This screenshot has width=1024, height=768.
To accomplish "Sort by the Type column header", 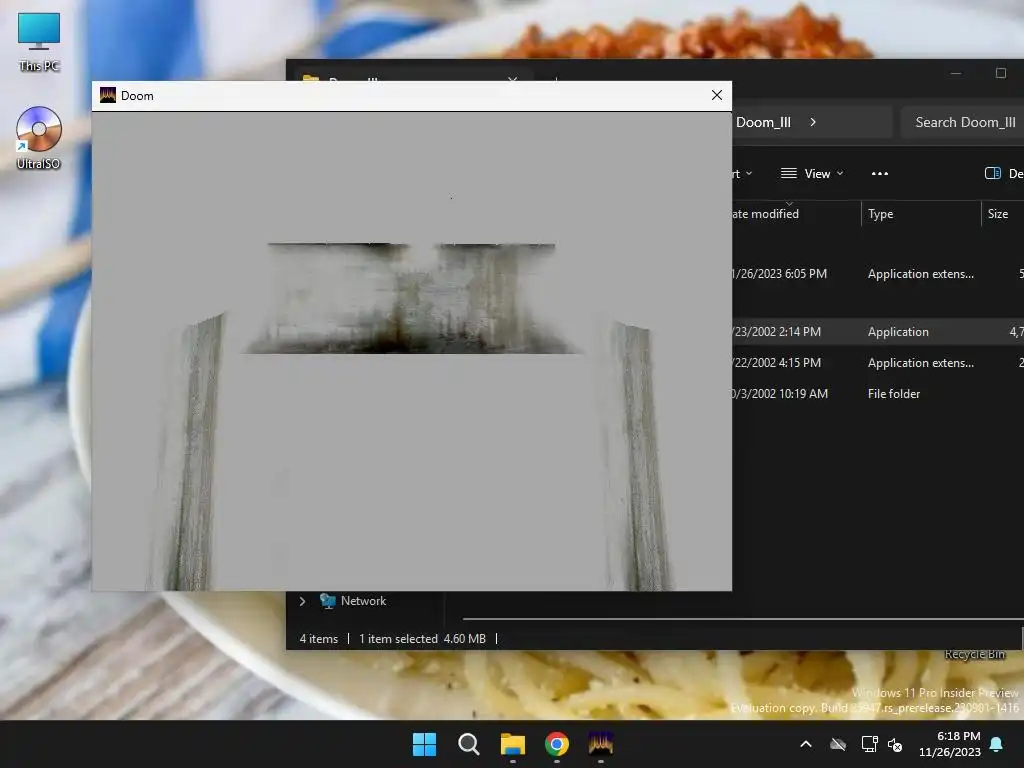I will pyautogui.click(x=921, y=214).
